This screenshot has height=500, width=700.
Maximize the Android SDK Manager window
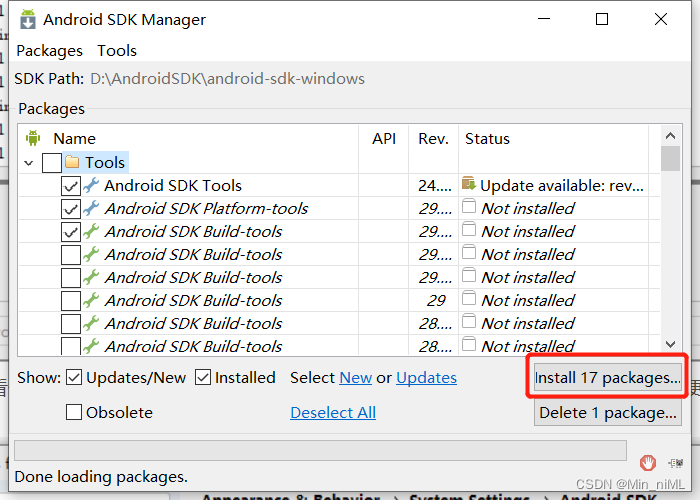click(602, 19)
